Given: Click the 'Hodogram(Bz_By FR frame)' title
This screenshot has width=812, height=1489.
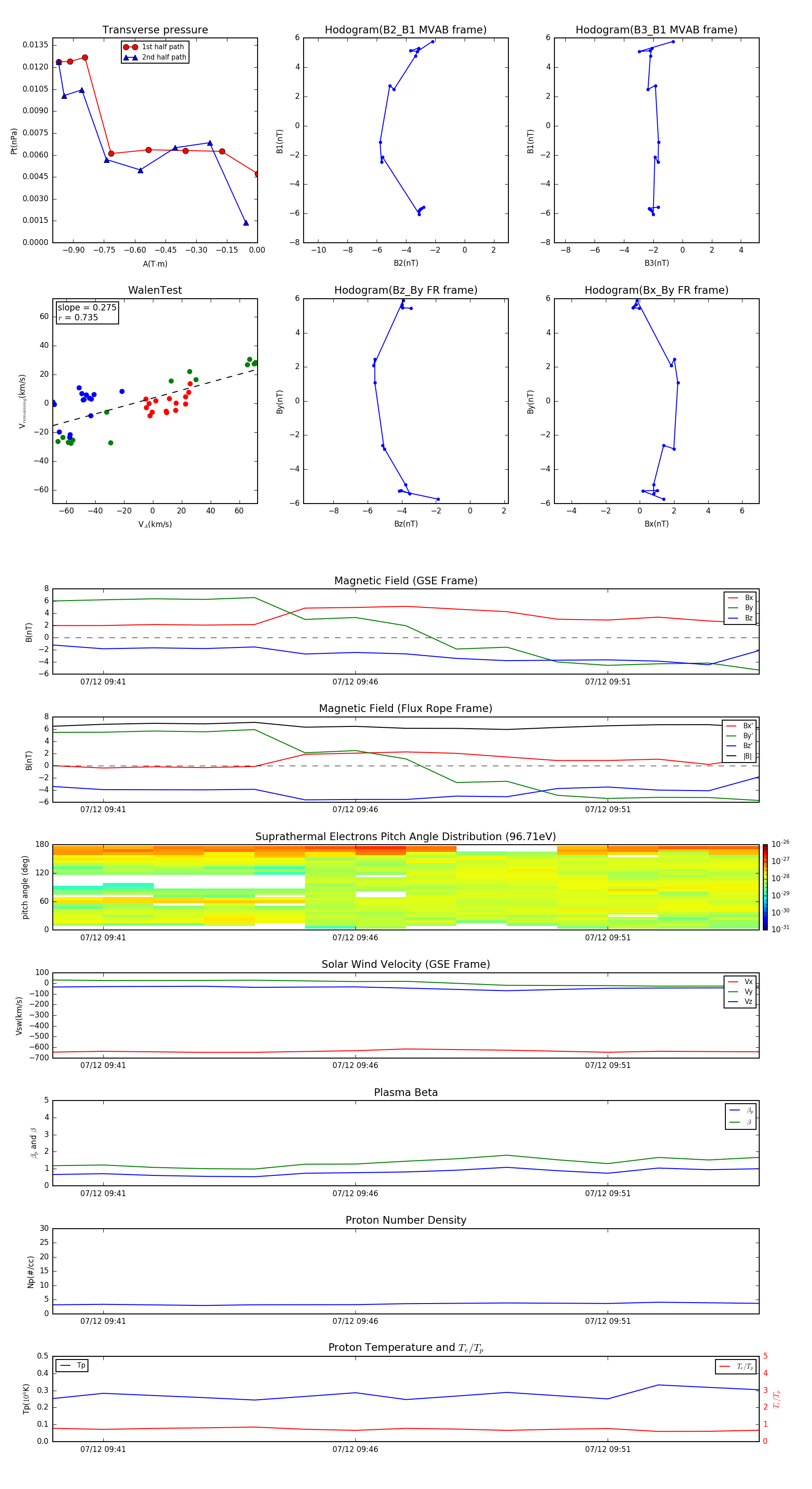Looking at the screenshot, I should [x=406, y=290].
